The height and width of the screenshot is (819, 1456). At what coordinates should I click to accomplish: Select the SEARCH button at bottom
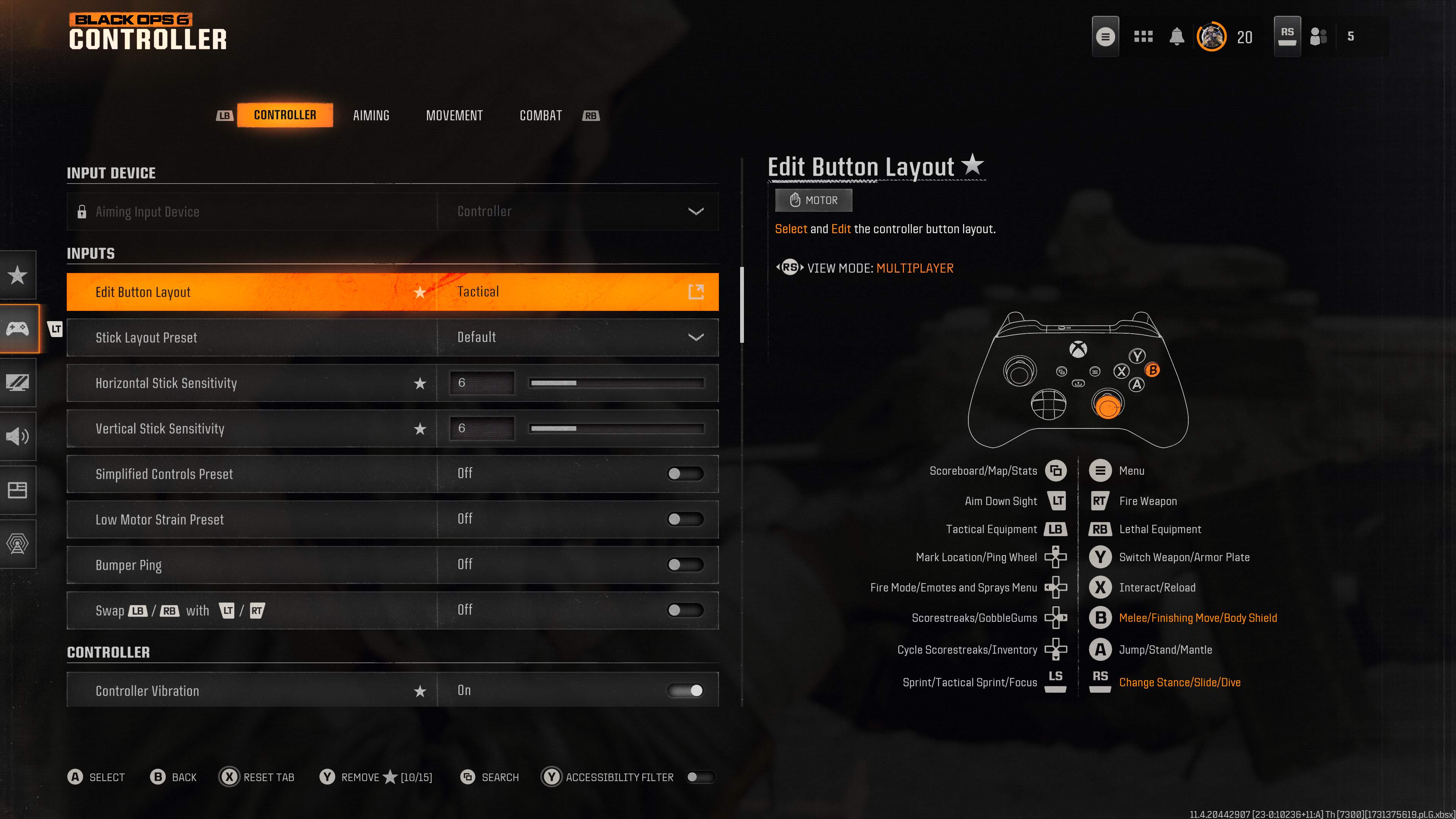tap(490, 777)
